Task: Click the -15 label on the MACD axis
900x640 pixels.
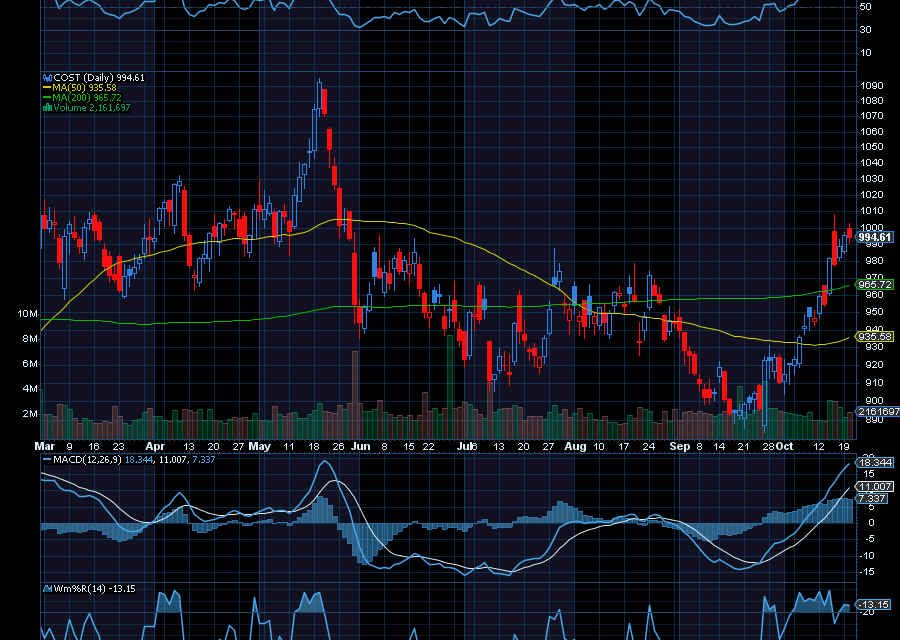Action: pos(867,572)
